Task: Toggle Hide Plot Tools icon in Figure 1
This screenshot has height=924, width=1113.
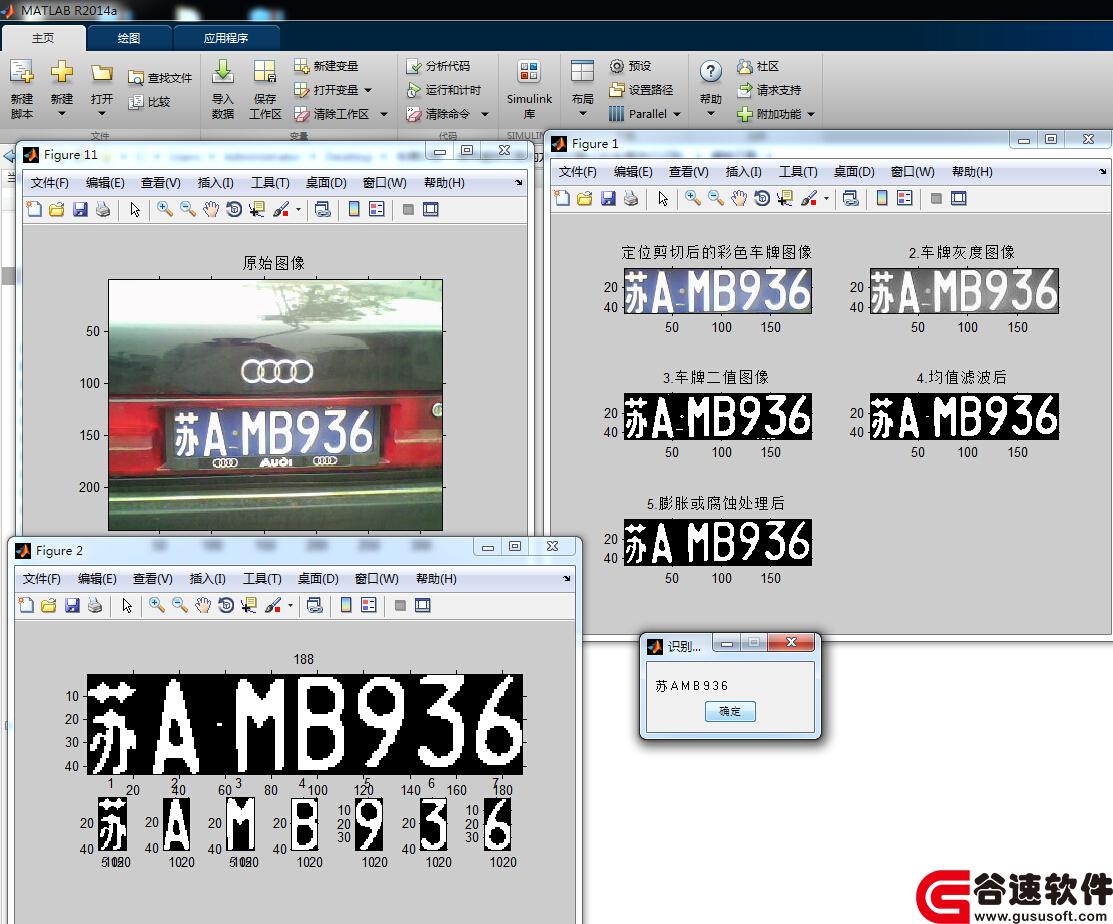Action: 936,199
